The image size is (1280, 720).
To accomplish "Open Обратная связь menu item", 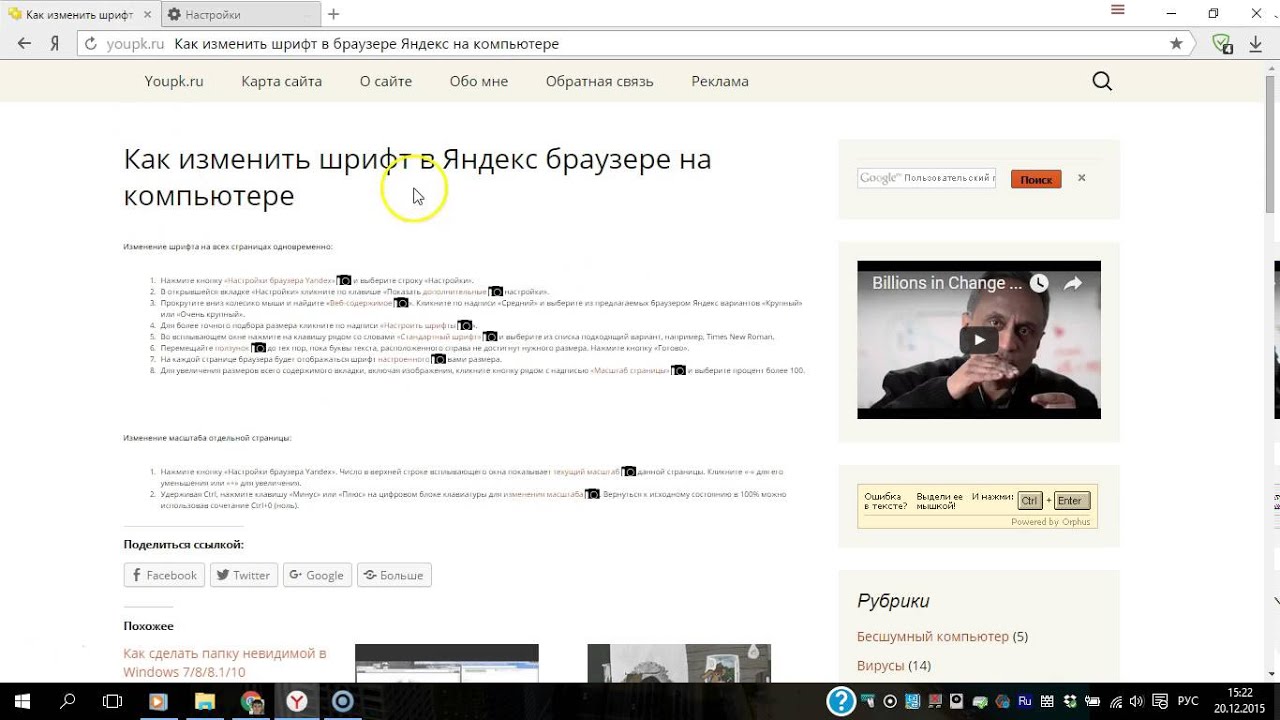I will click(x=599, y=81).
